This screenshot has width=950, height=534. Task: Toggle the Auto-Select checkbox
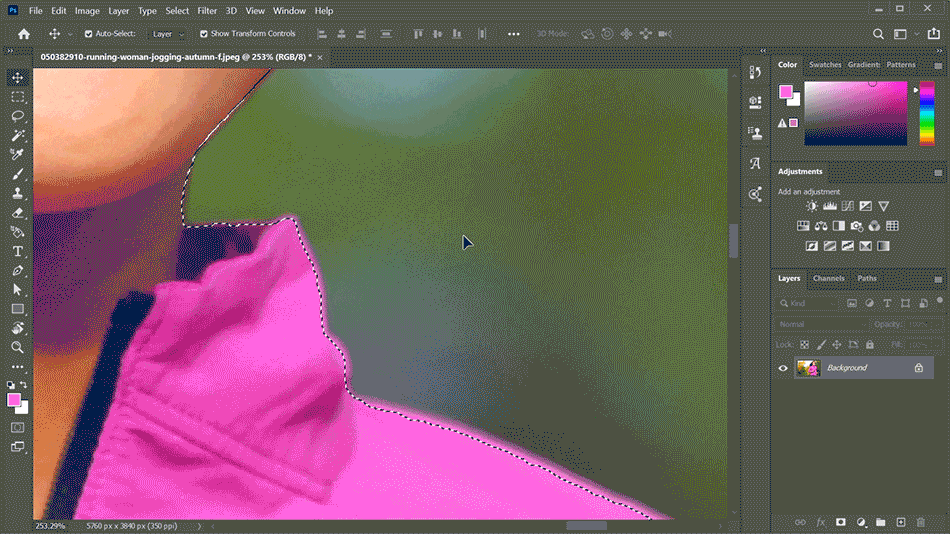click(x=88, y=34)
